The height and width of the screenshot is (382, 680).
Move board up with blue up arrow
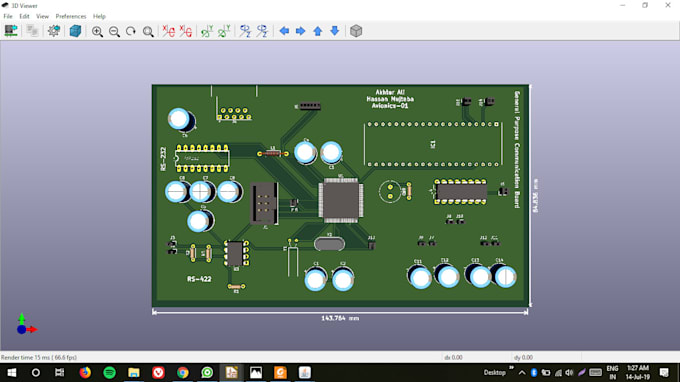[x=317, y=31]
